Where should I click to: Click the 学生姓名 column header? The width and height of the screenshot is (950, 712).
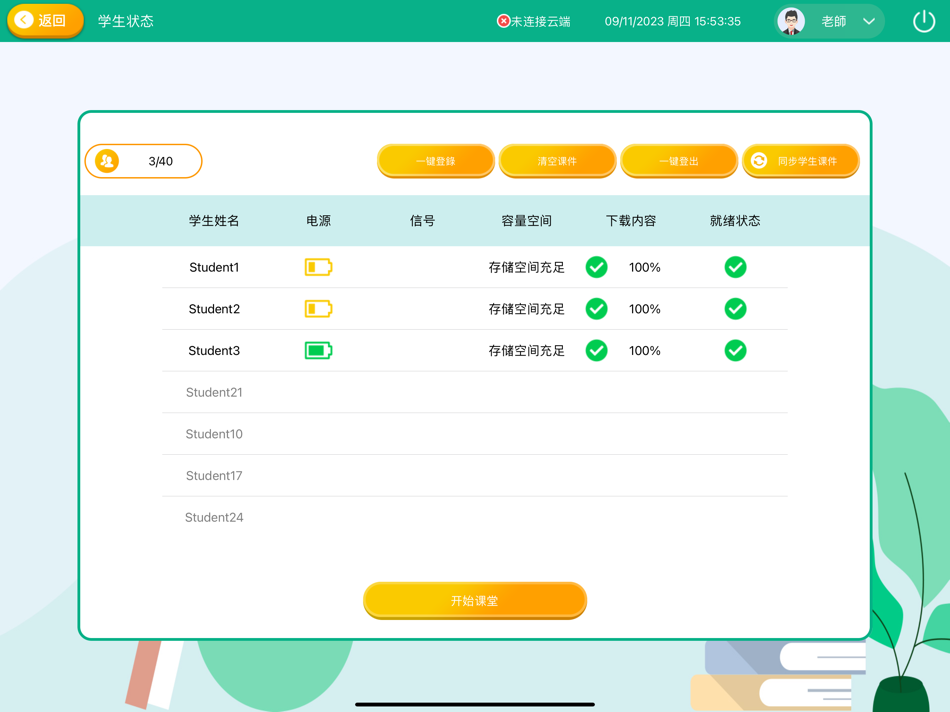point(214,221)
